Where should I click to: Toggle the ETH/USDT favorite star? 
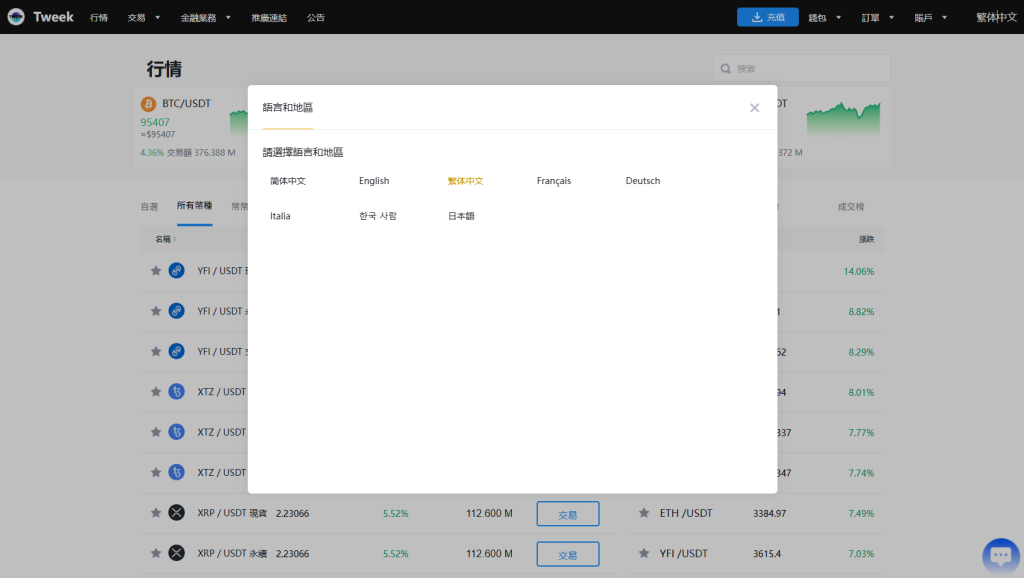tap(643, 513)
